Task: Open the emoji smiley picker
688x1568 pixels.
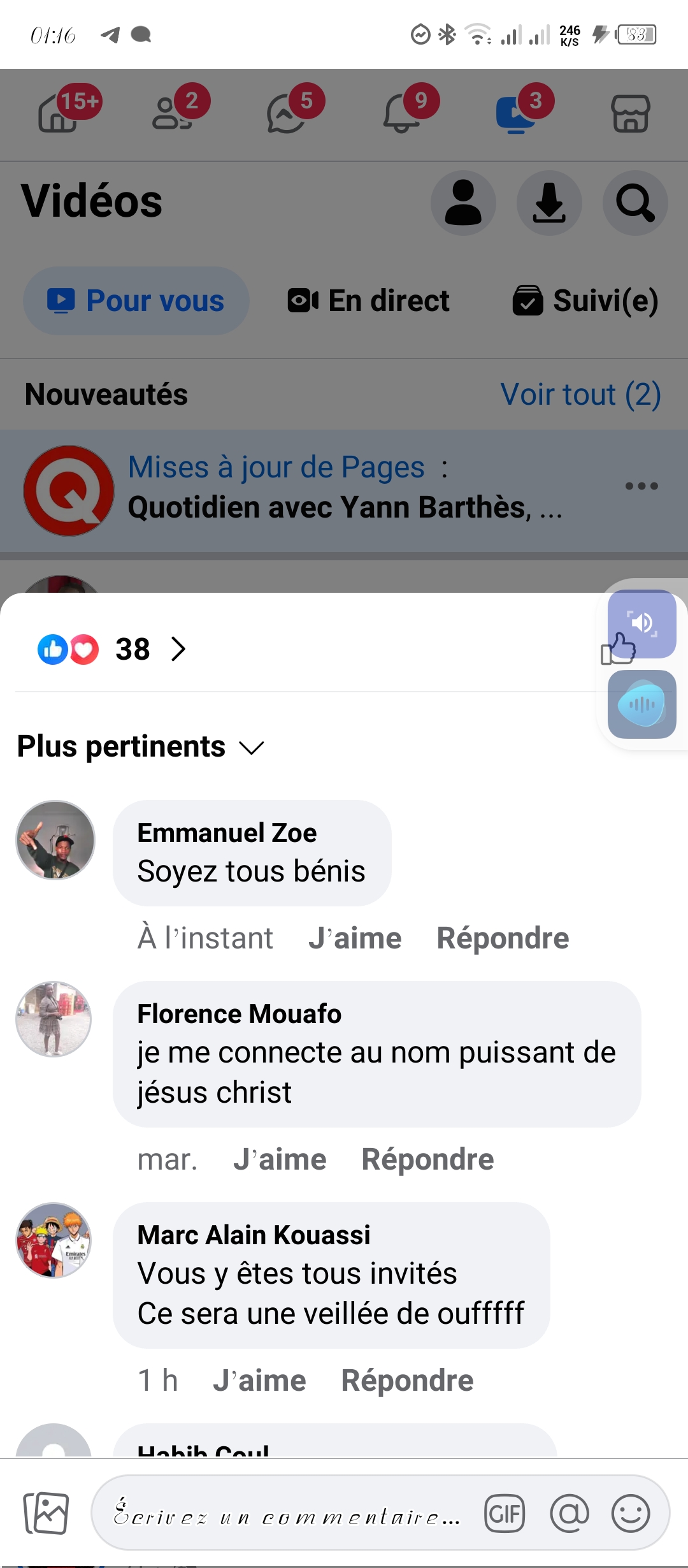Action: tap(630, 1513)
